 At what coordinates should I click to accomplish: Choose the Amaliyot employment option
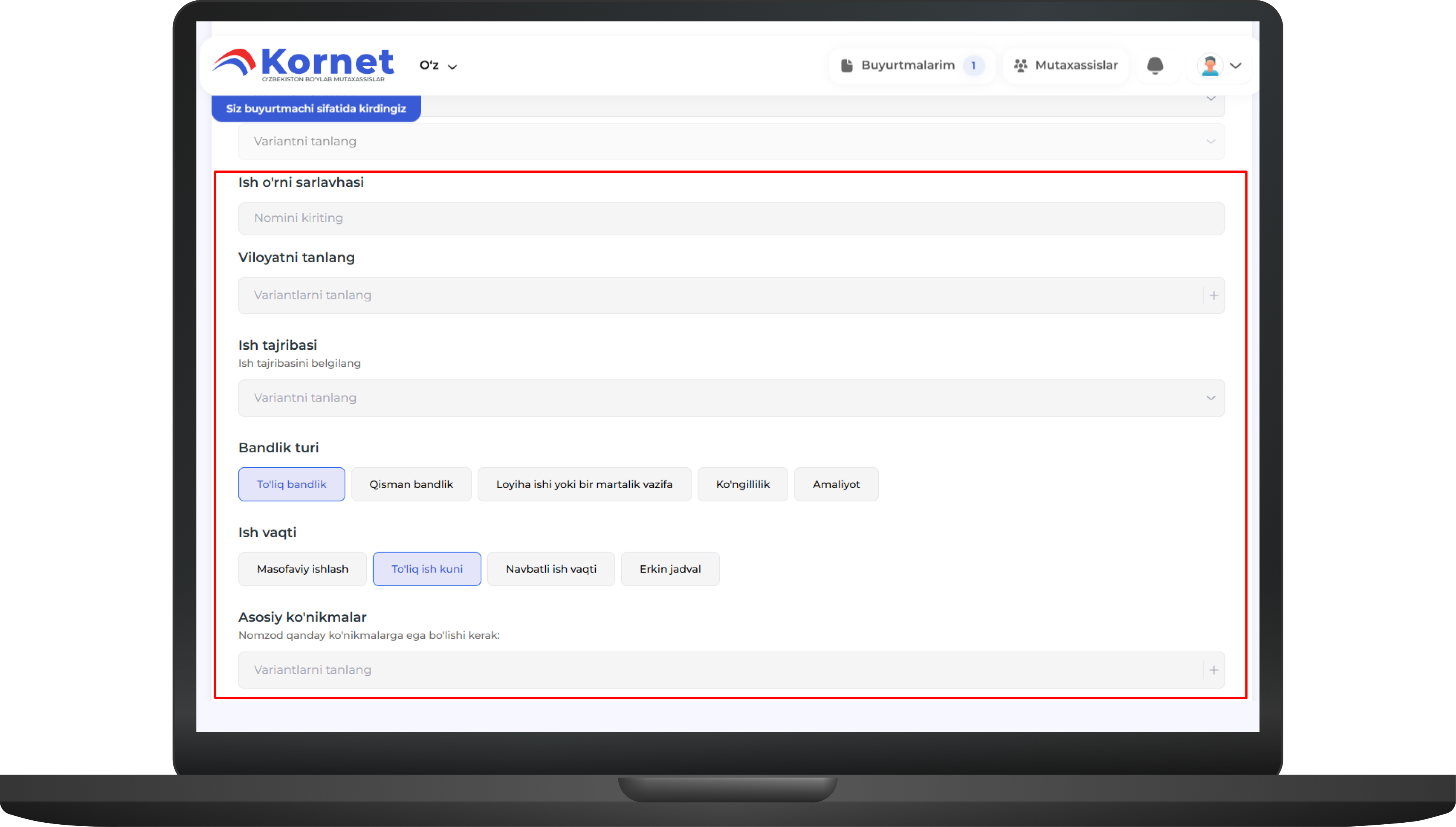point(836,484)
